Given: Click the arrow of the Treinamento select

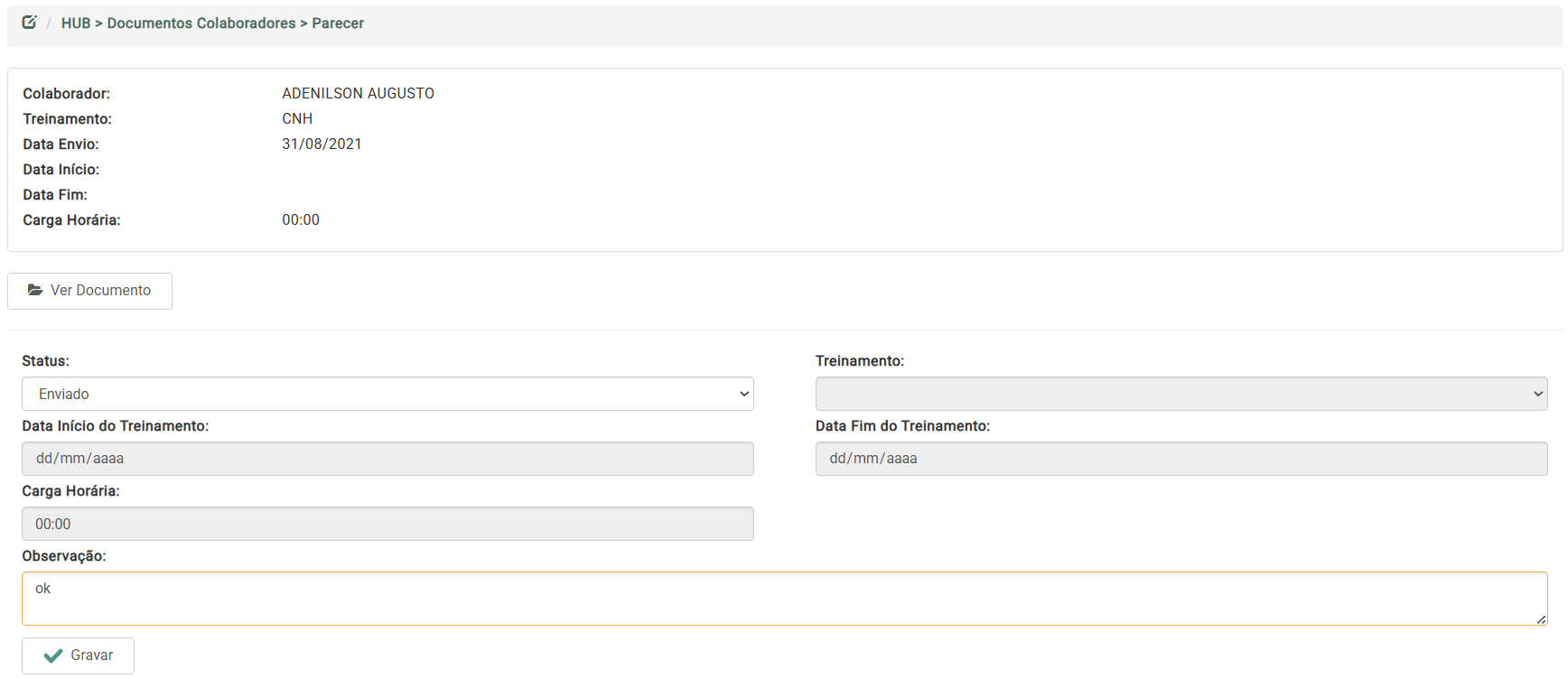Looking at the screenshot, I should point(1538,394).
